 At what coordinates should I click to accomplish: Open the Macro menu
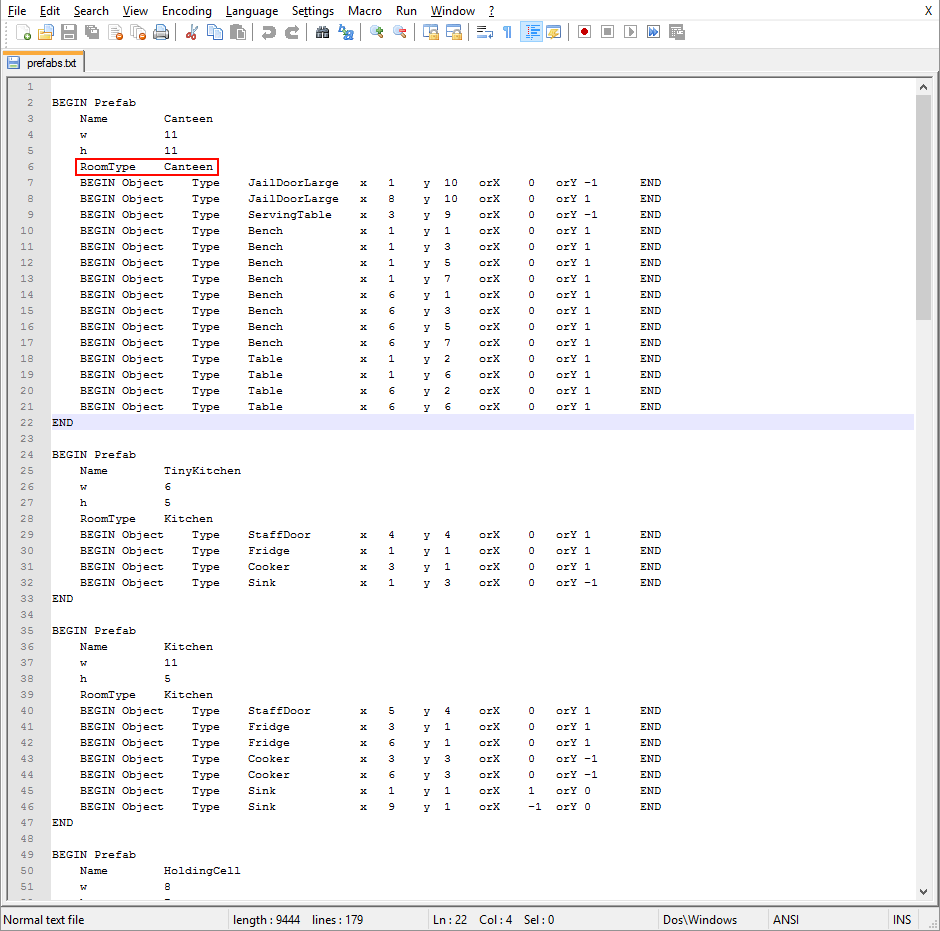click(x=364, y=11)
